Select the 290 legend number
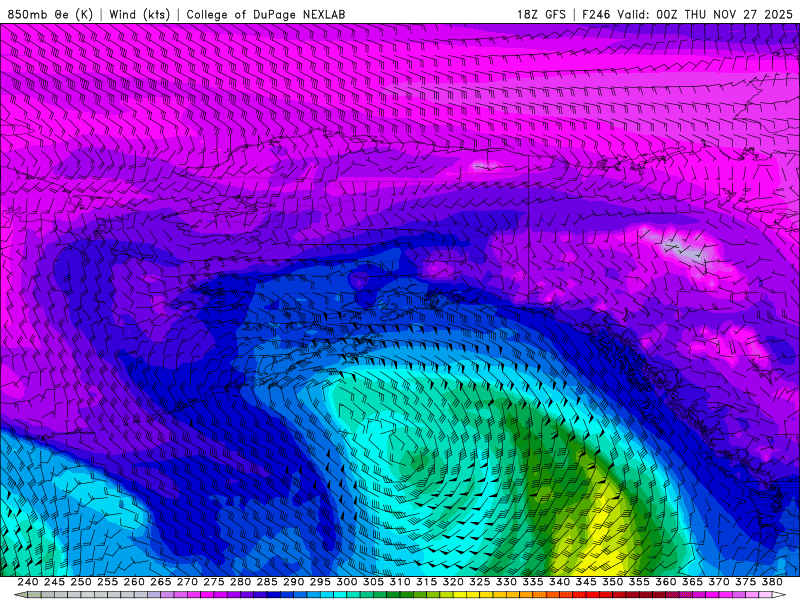Image resolution: width=800 pixels, height=600 pixels. (293, 582)
